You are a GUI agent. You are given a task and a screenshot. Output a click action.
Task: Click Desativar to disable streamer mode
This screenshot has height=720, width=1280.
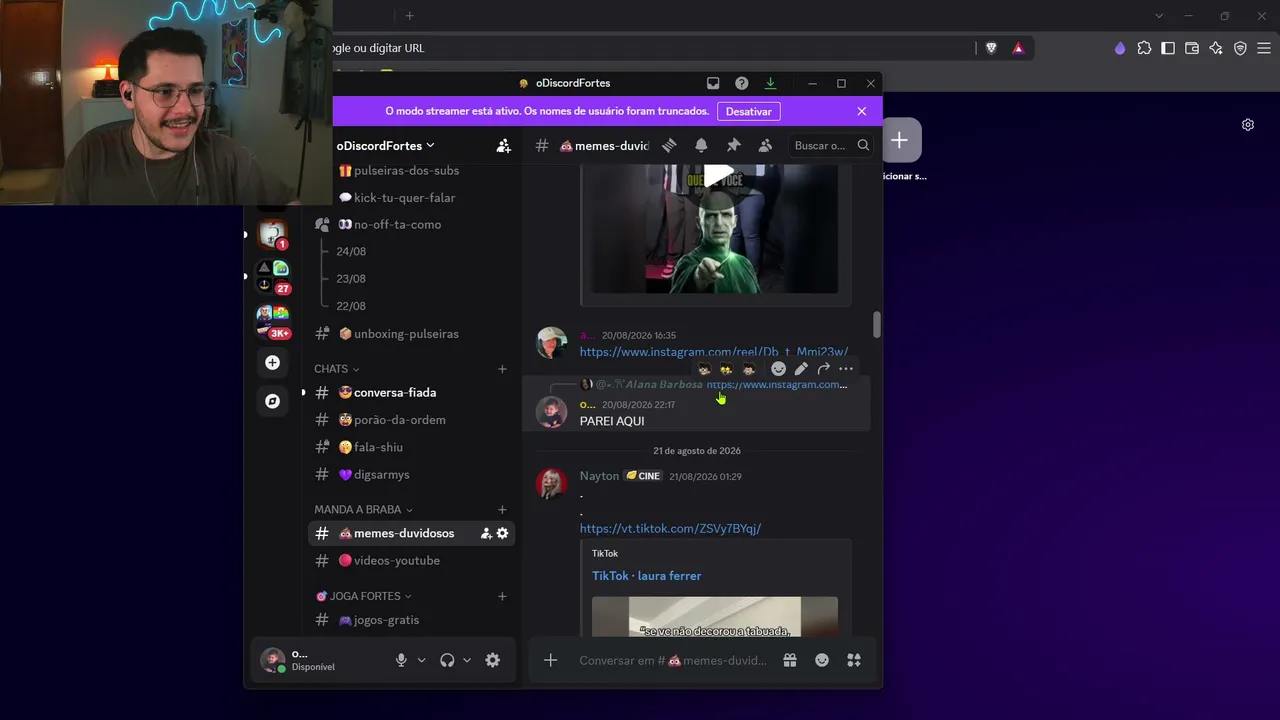[x=749, y=111]
